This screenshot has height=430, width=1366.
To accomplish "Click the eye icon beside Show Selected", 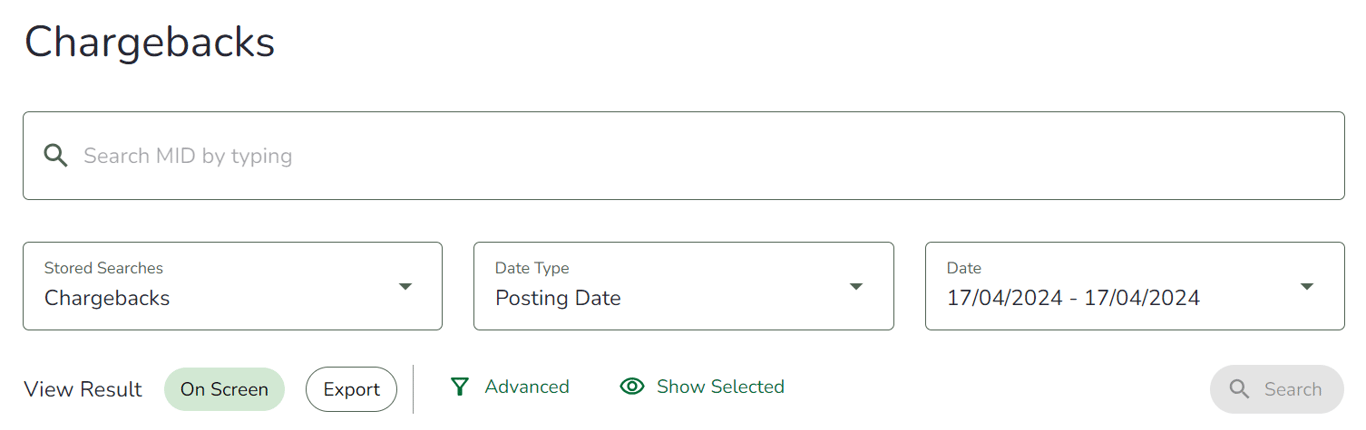I will [x=632, y=387].
